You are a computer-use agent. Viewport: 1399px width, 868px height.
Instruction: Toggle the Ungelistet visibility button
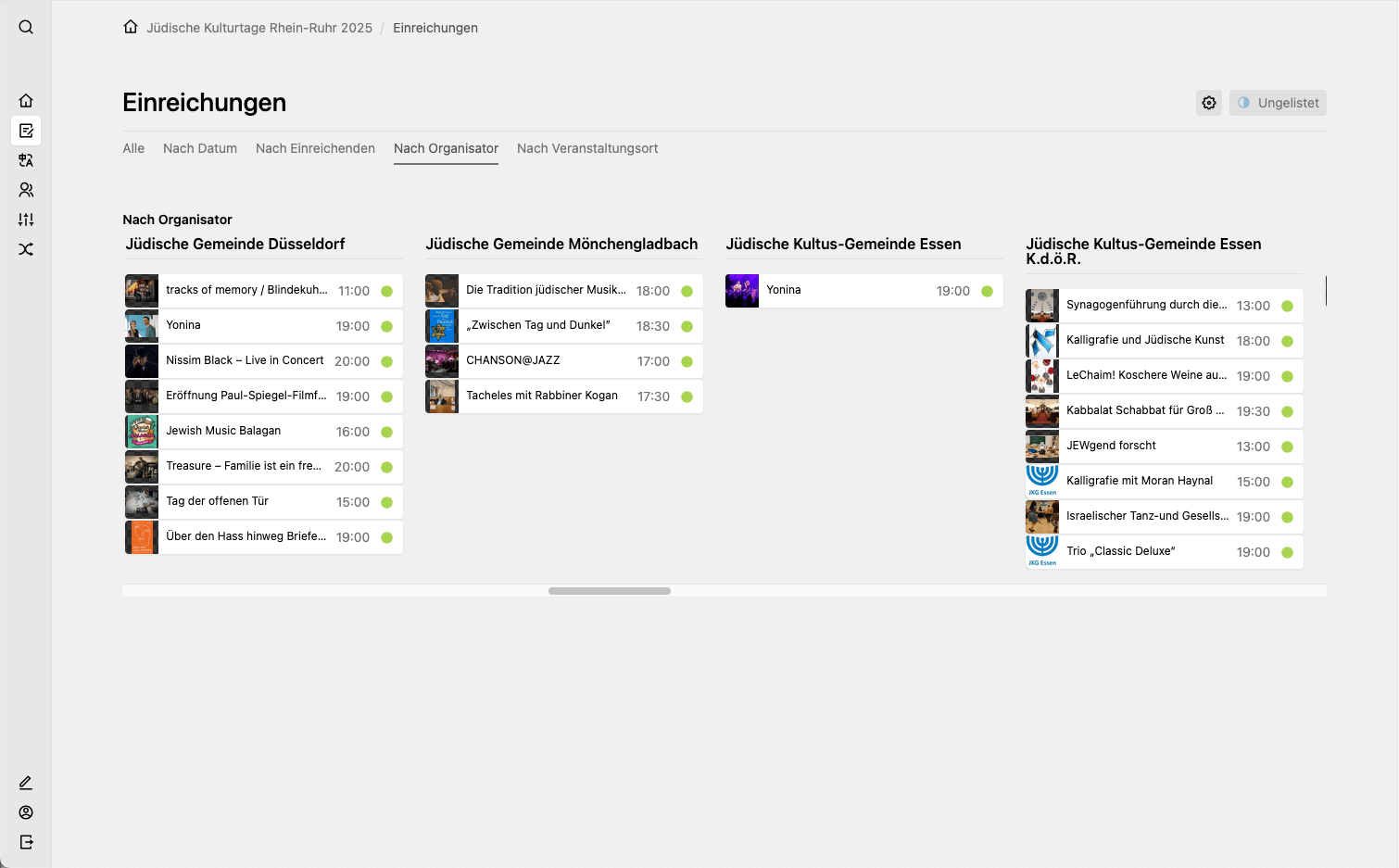pyautogui.click(x=1278, y=103)
